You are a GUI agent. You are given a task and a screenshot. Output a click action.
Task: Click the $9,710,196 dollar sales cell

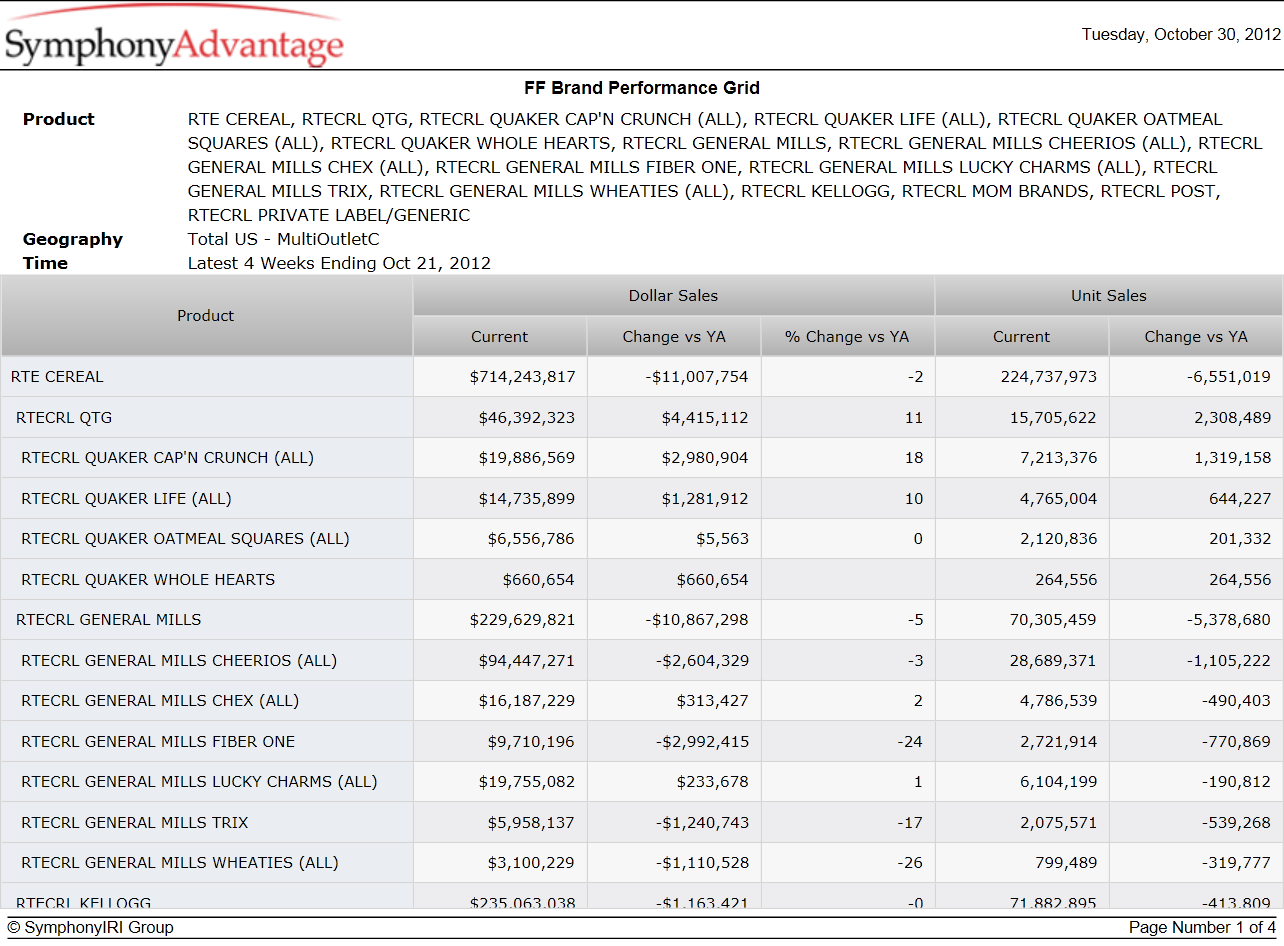tap(500, 741)
